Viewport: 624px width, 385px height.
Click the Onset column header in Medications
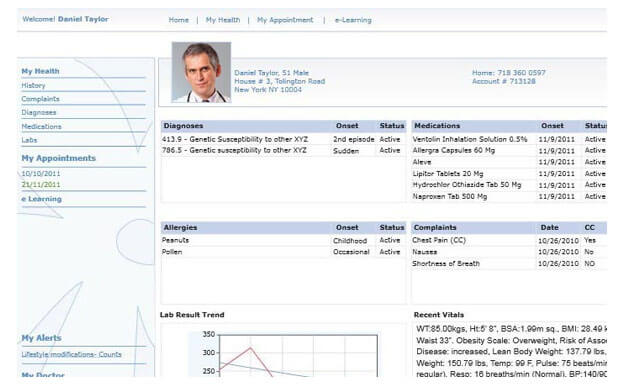coord(552,126)
